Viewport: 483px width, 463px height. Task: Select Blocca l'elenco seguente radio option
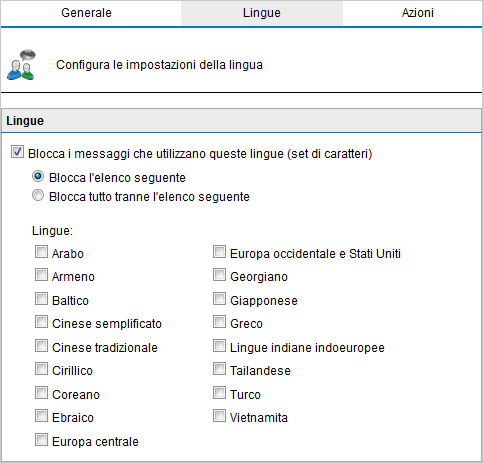click(x=38, y=176)
